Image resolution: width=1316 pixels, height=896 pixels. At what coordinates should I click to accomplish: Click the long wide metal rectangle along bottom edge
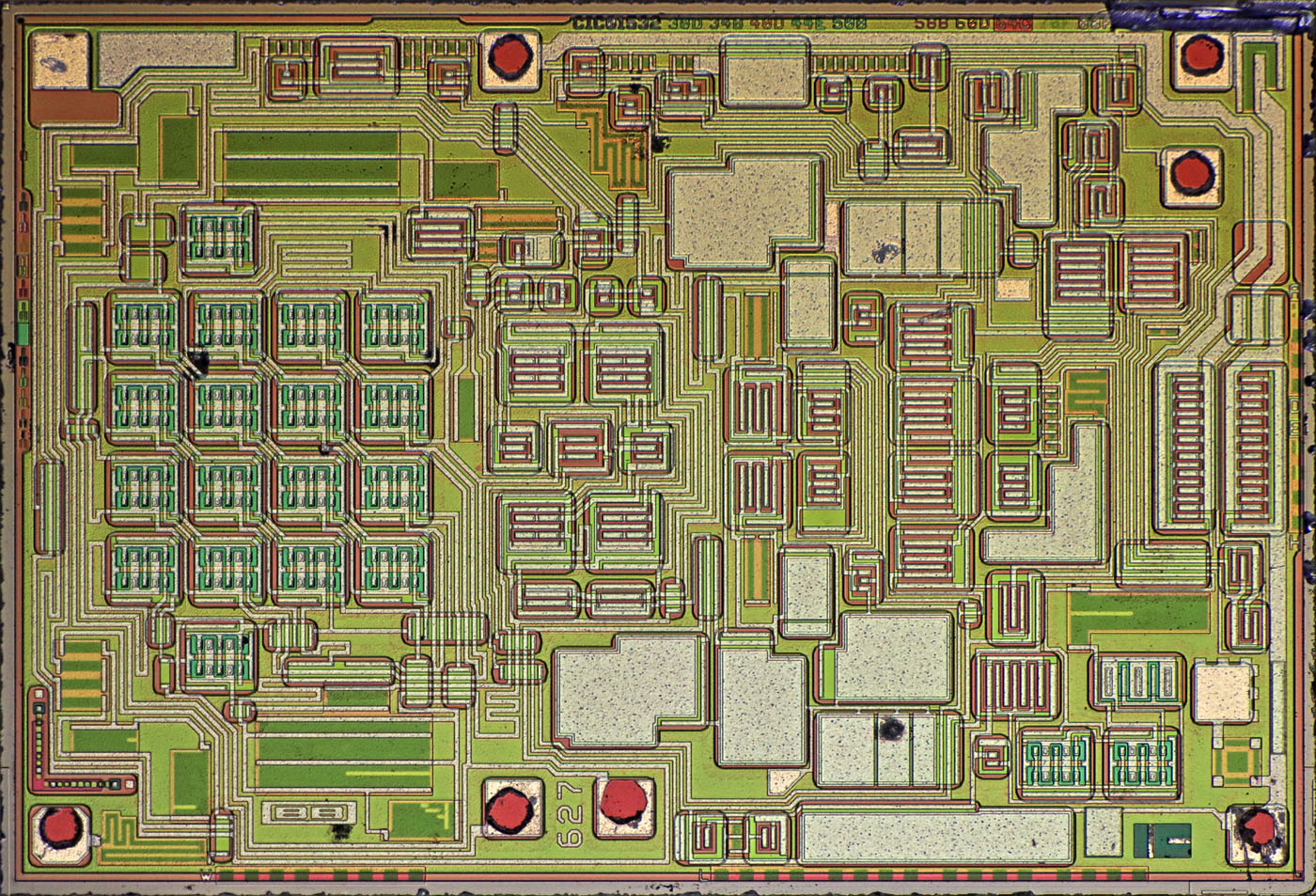point(934,836)
